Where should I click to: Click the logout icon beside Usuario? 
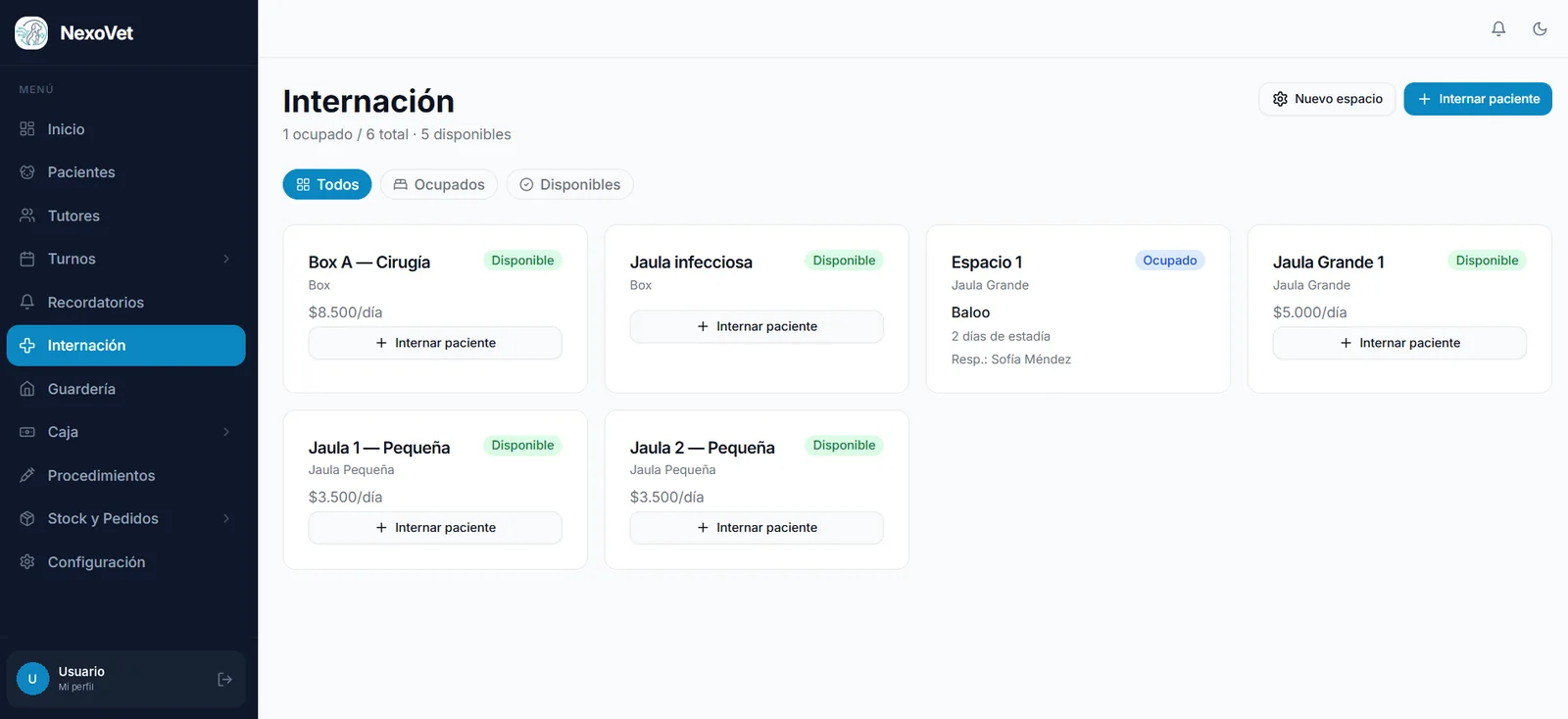(224, 679)
